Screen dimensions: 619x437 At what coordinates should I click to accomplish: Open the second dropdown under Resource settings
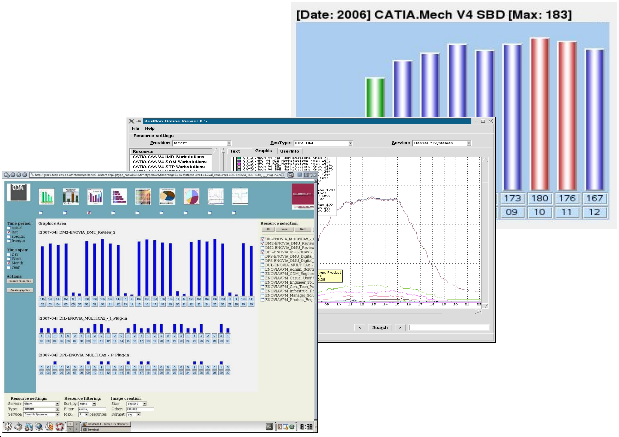(x=41, y=409)
